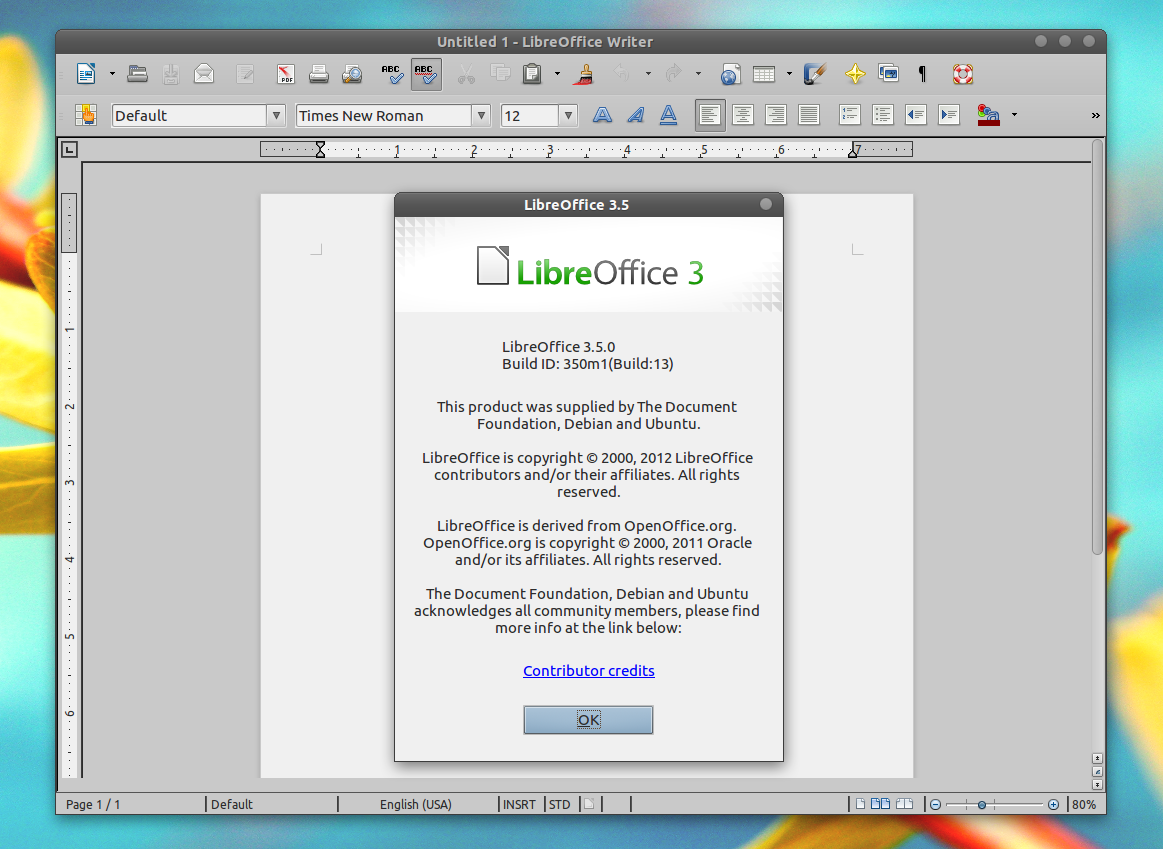Select the Format Paintbrush tool

[x=585, y=73]
